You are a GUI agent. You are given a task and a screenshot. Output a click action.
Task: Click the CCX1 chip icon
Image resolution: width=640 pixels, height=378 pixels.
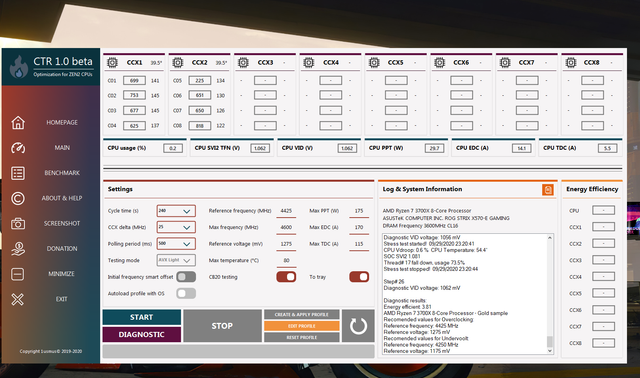tap(112, 62)
